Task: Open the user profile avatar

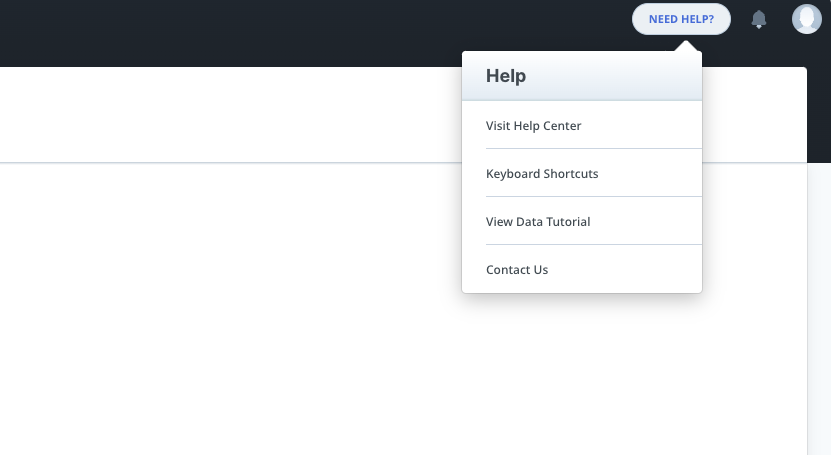Action: tap(806, 19)
